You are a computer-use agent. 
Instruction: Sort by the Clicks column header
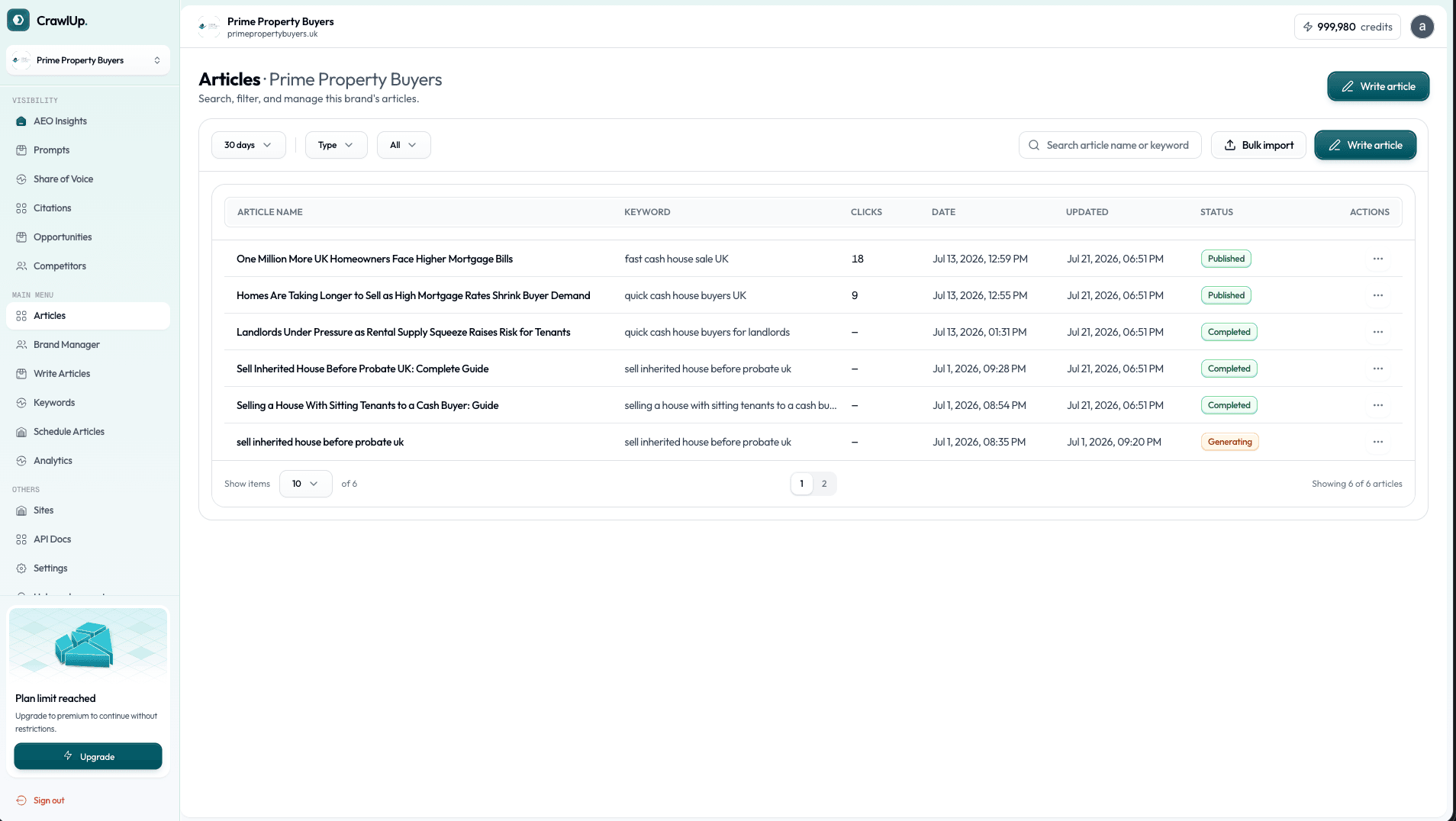point(866,212)
